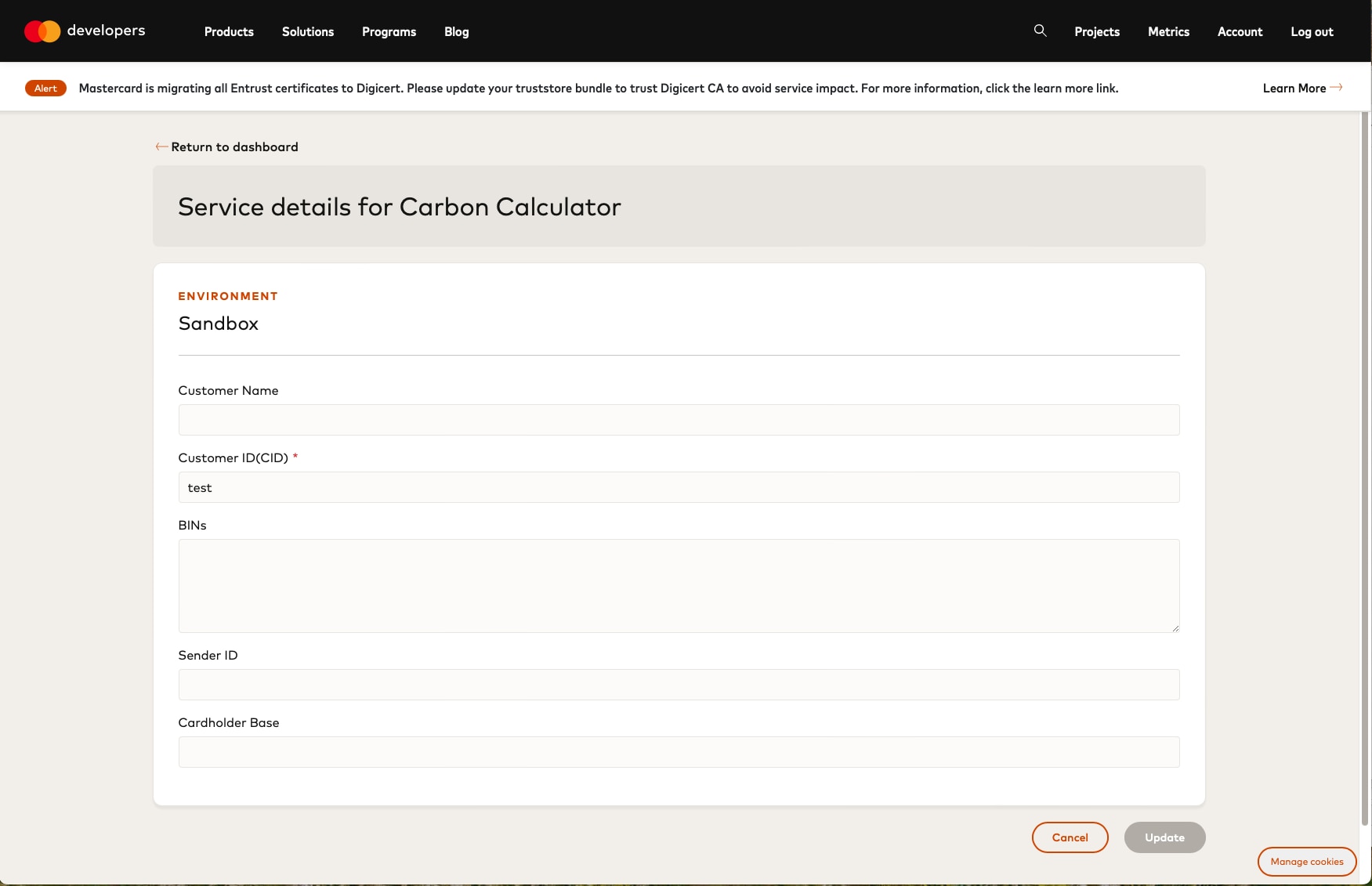Image resolution: width=1372 pixels, height=886 pixels.
Task: Focus the Customer Name field
Action: (x=679, y=420)
